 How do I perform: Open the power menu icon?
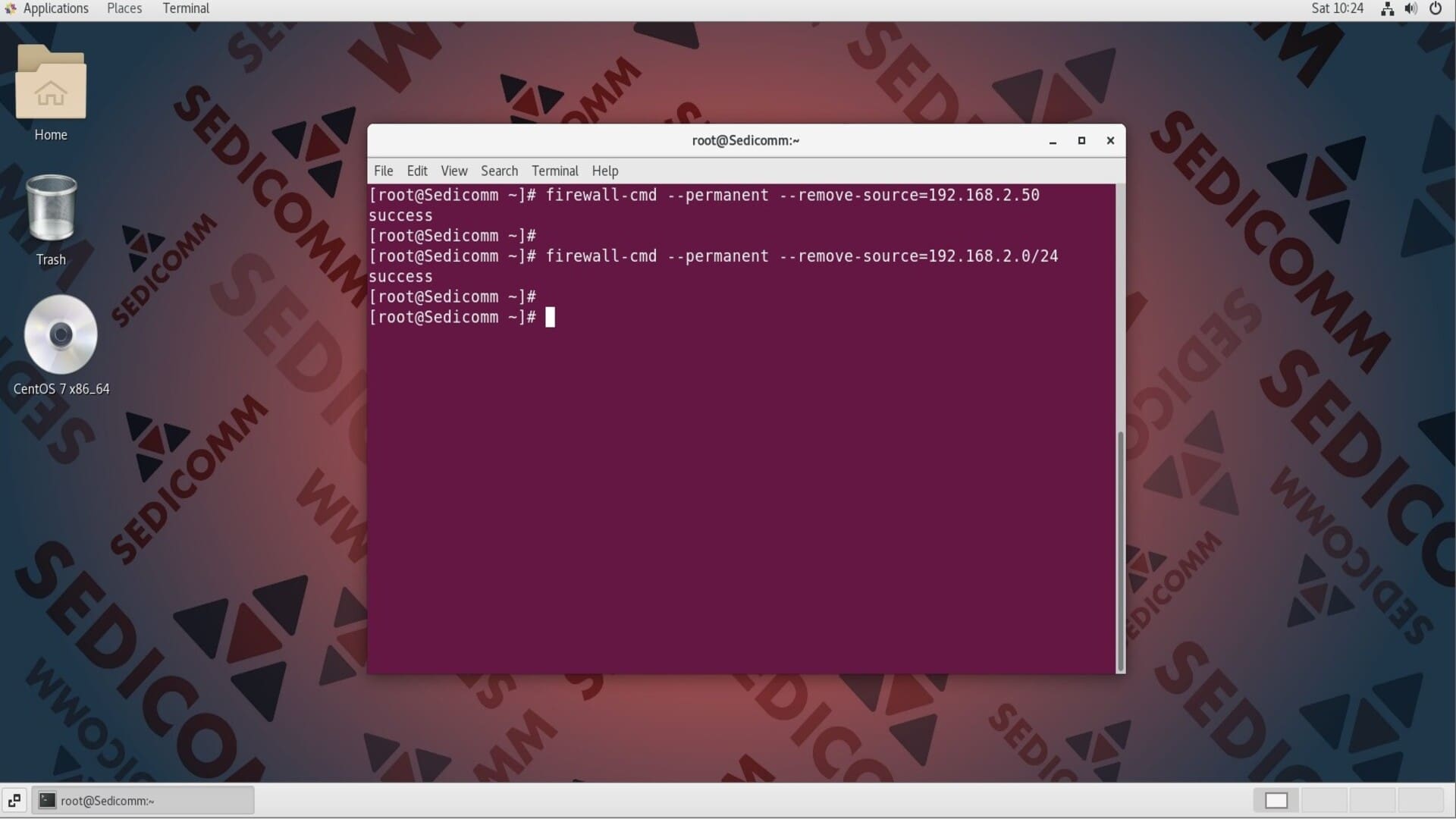1436,9
